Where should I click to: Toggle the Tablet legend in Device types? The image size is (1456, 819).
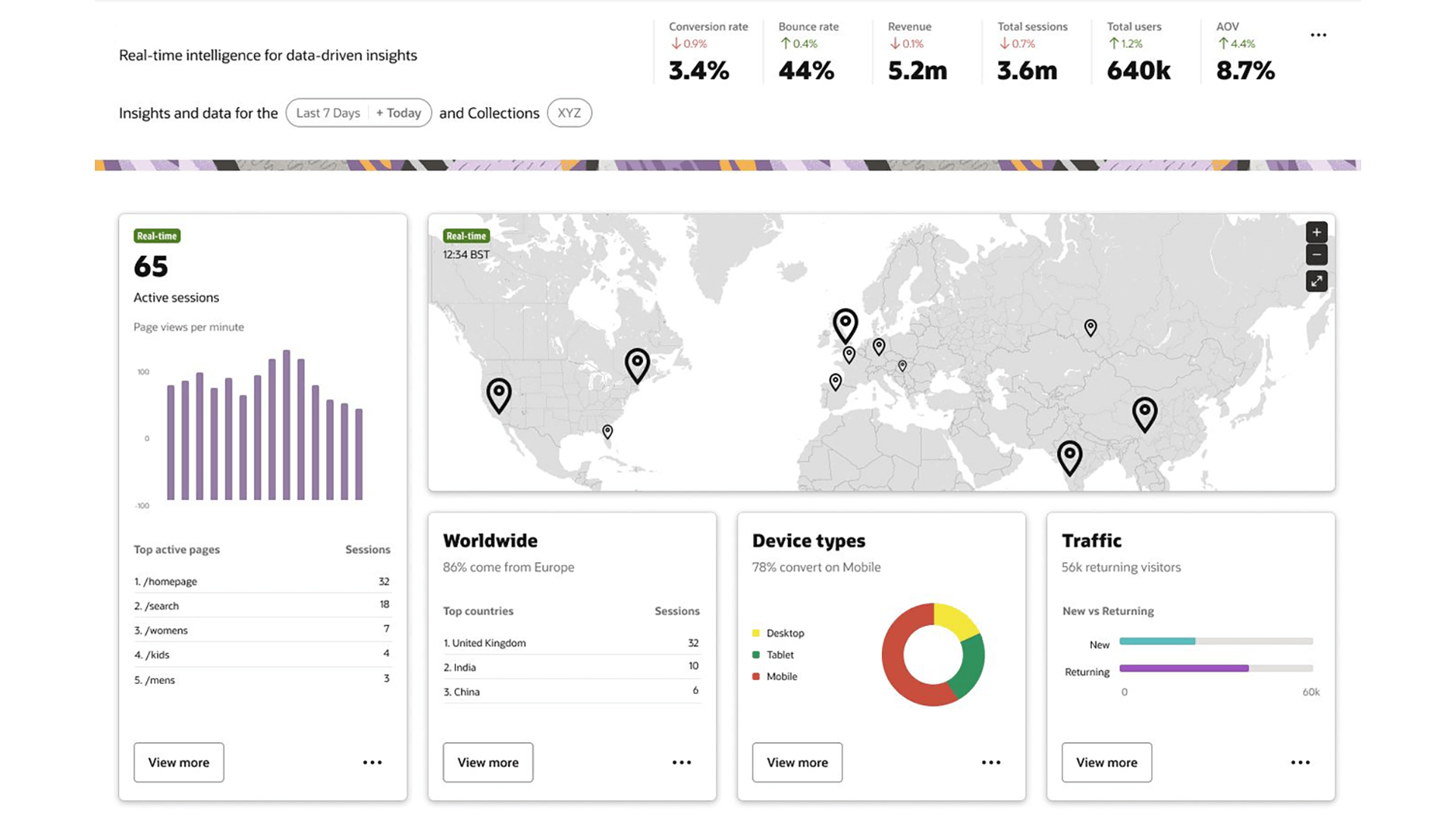tap(774, 654)
